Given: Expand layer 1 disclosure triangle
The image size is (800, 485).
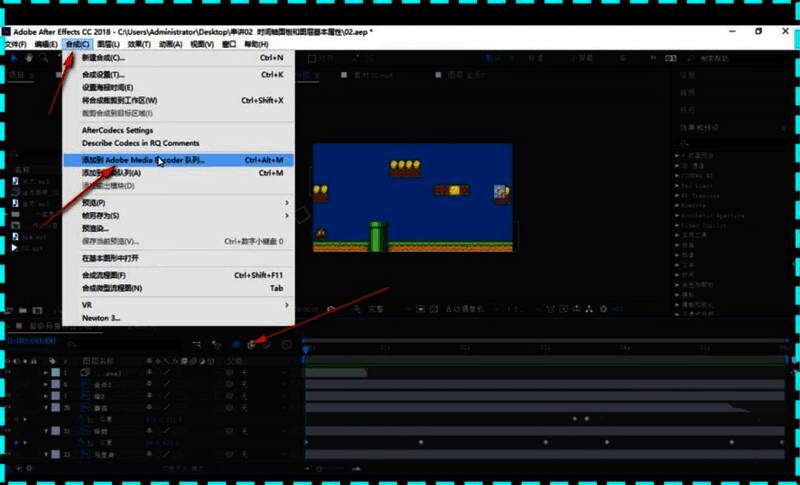Looking at the screenshot, I should coord(46,372).
